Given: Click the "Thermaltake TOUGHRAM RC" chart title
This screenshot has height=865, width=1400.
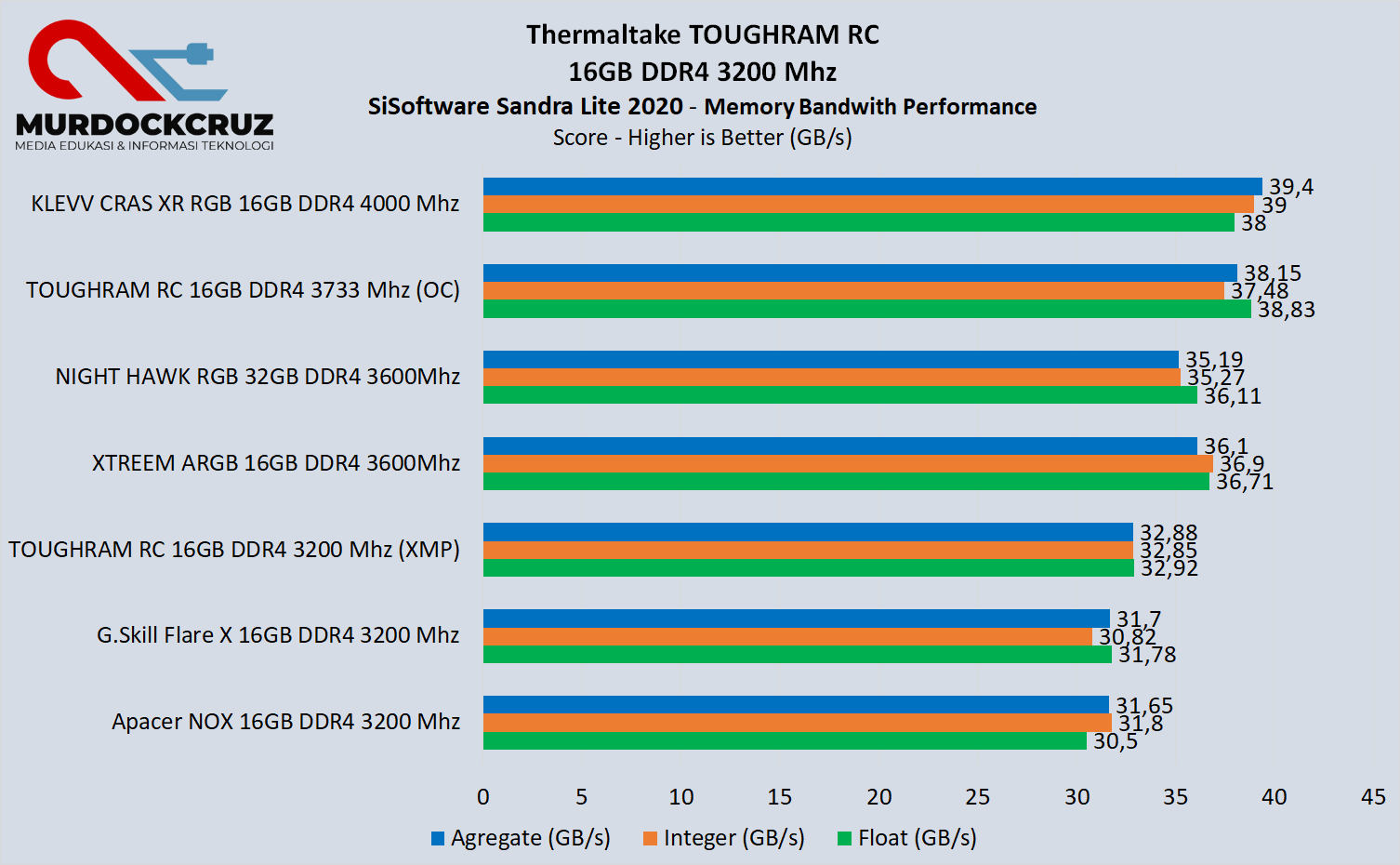Looking at the screenshot, I should pos(703,34).
